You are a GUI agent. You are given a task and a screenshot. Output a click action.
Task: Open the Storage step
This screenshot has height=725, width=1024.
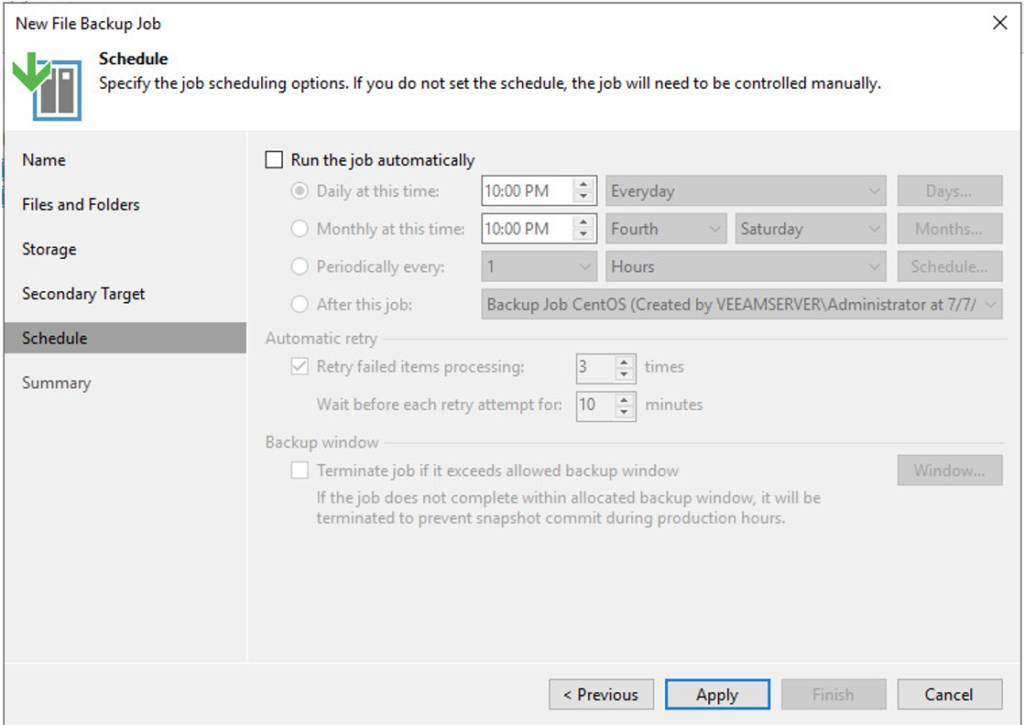point(49,249)
